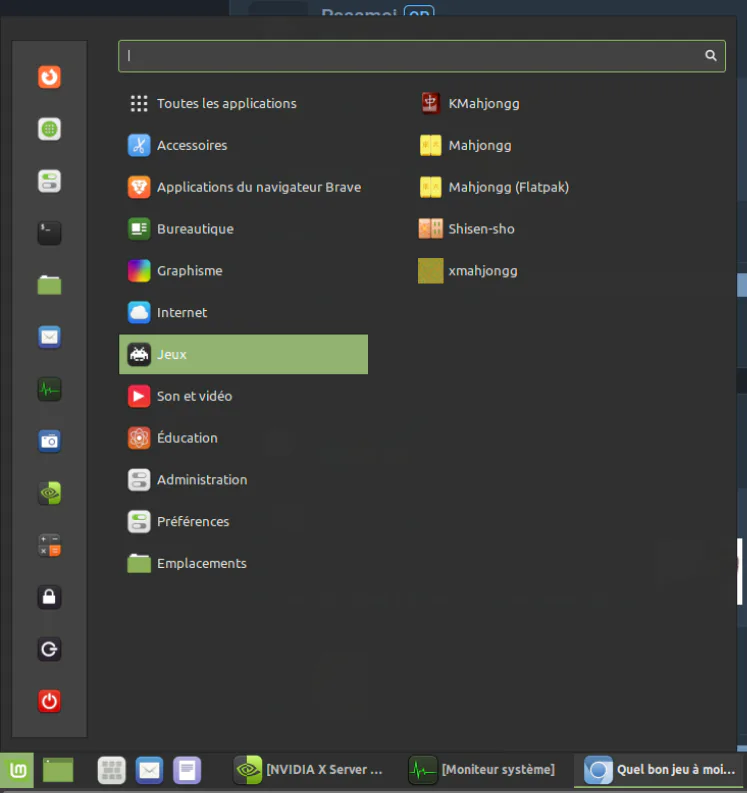Switch to Quel bon jeu browser window
The width and height of the screenshot is (747, 793).
(660, 770)
